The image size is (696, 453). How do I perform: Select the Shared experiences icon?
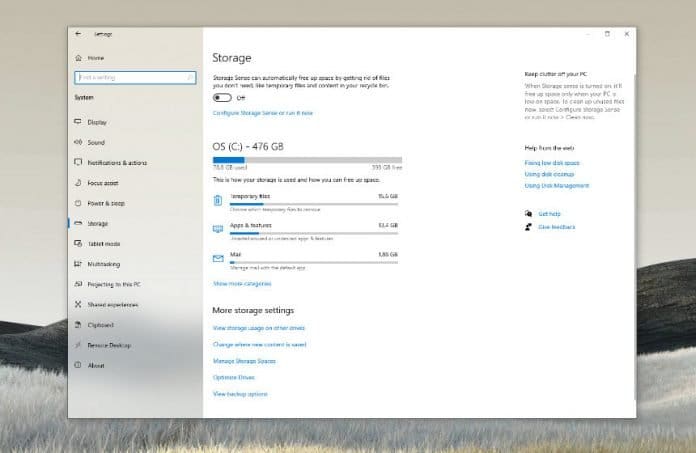coord(78,304)
